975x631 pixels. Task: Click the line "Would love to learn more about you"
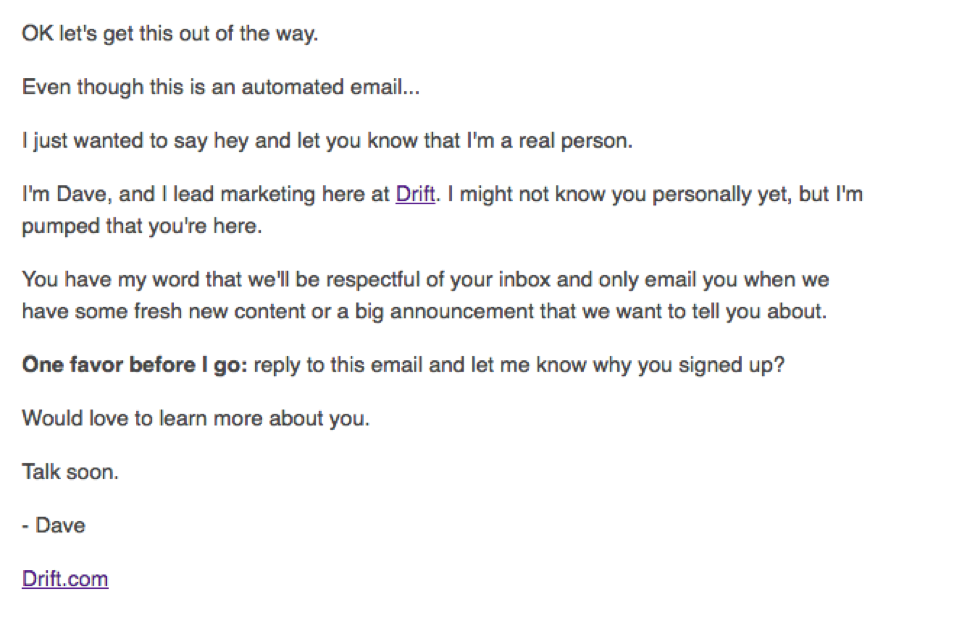coord(196,418)
